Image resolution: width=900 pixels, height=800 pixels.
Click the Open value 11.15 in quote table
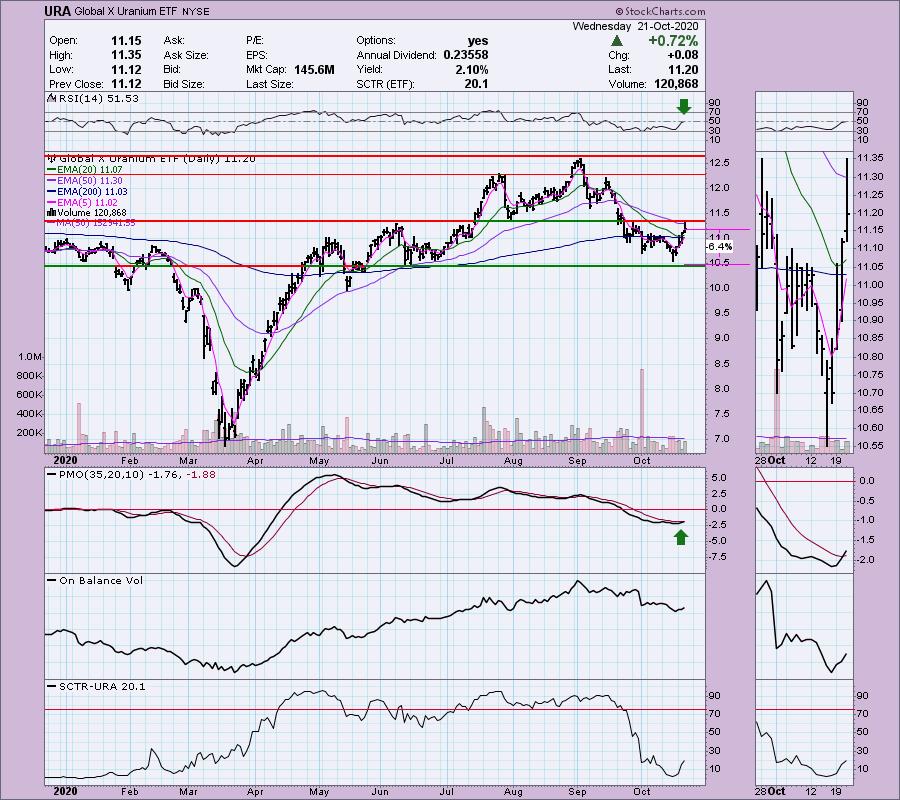[x=126, y=41]
